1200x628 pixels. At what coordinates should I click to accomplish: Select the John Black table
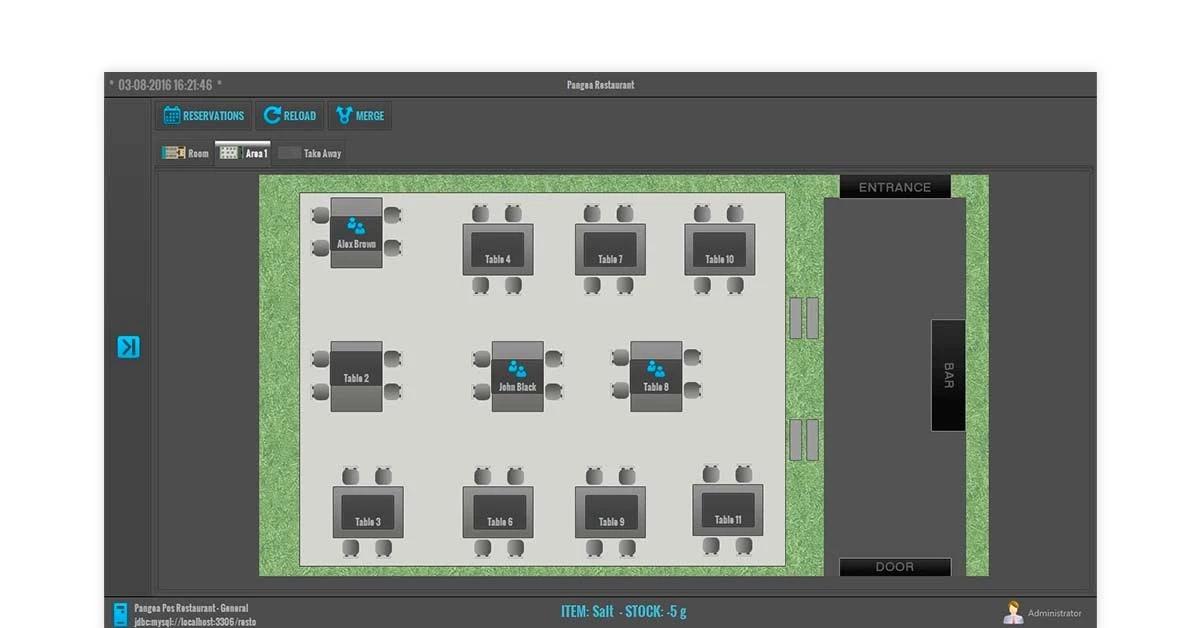[x=517, y=377]
